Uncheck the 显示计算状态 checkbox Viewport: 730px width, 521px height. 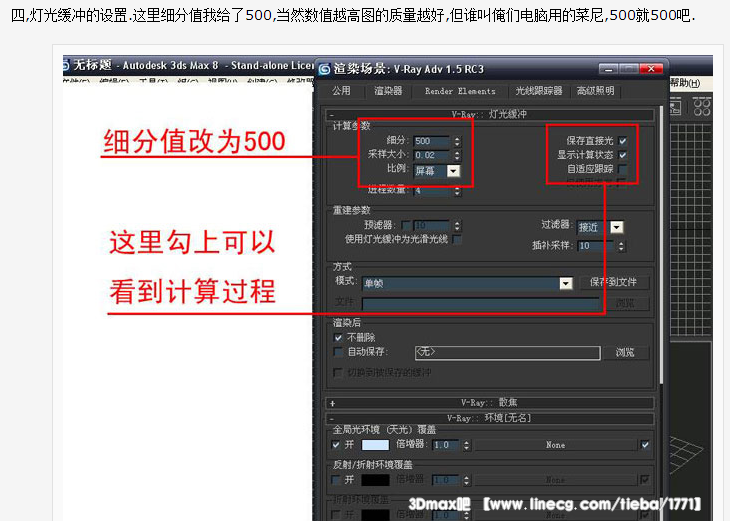622,155
